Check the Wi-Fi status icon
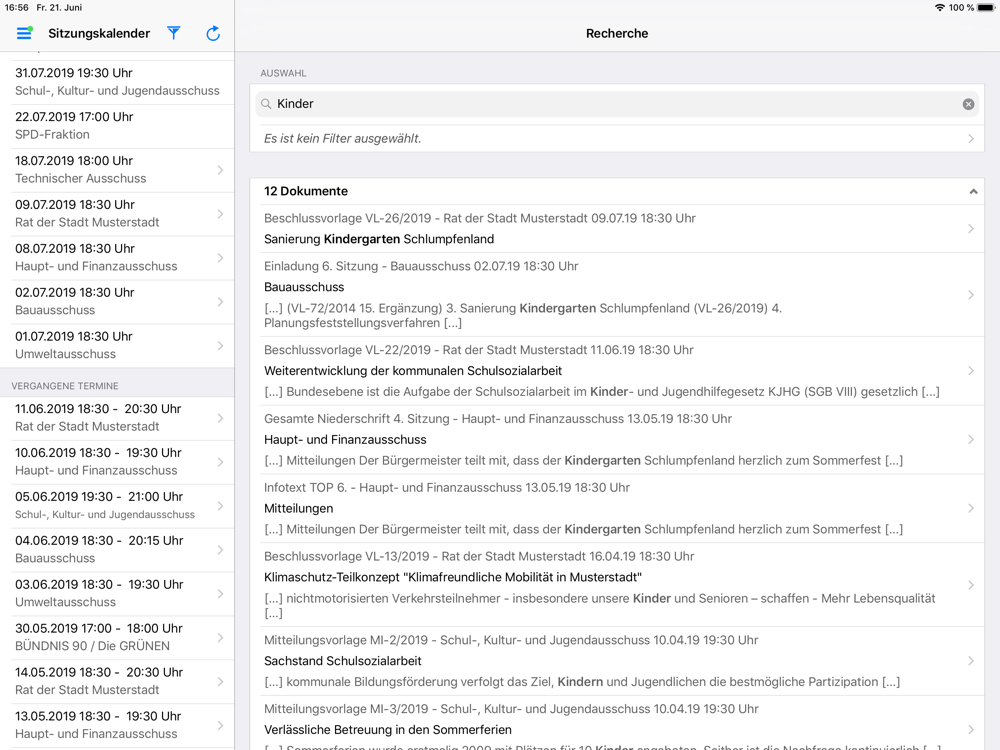The width and height of the screenshot is (1000, 750). tap(939, 7)
